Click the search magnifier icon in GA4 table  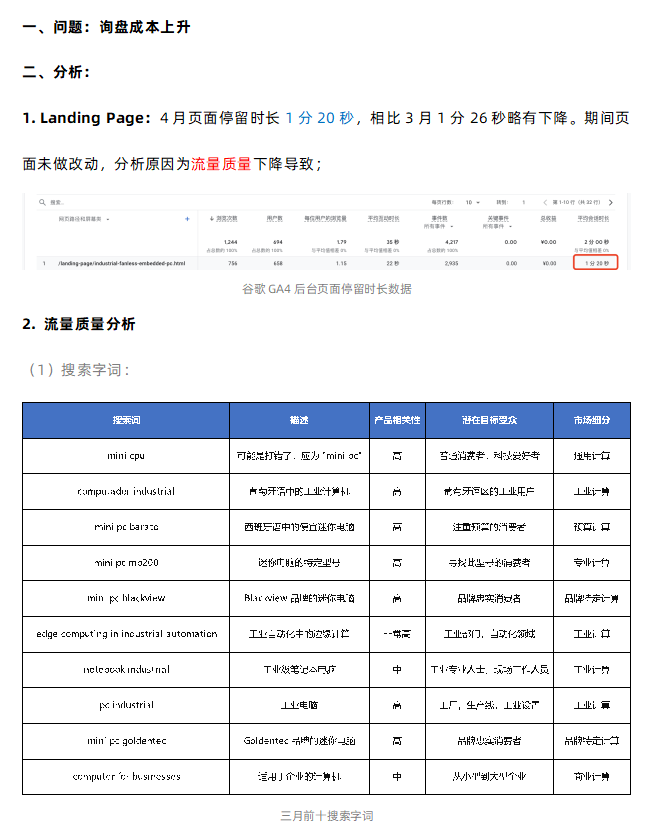42,202
